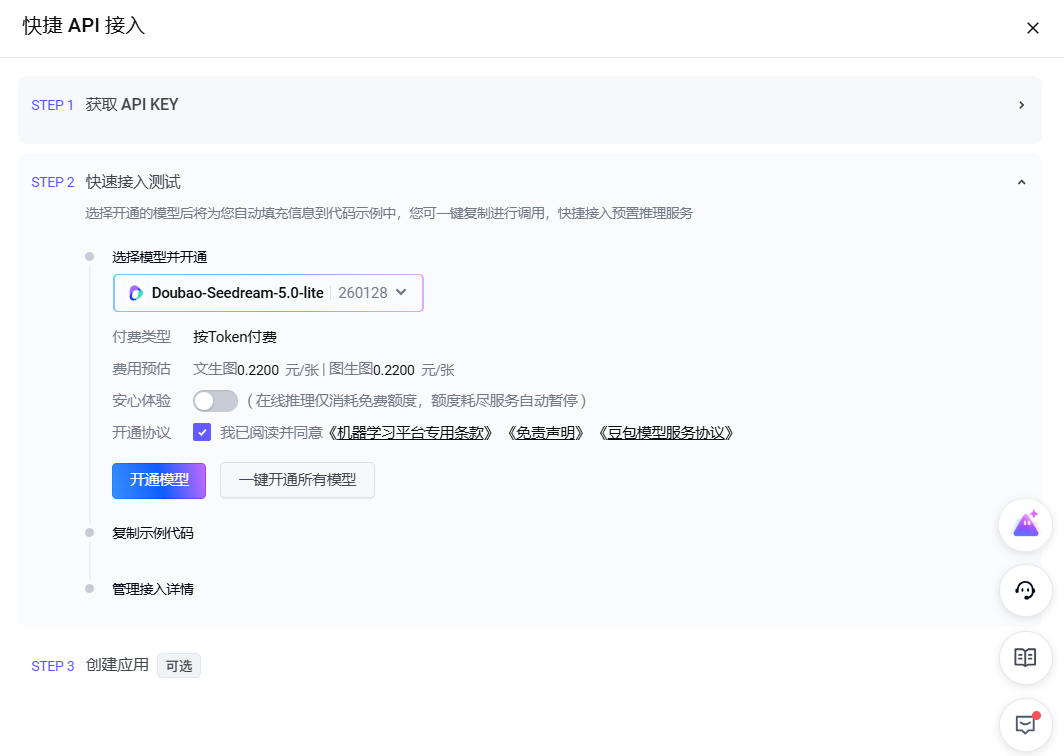This screenshot has width=1064, height=756.
Task: Click the 获取 API KEY title
Action: point(132,105)
